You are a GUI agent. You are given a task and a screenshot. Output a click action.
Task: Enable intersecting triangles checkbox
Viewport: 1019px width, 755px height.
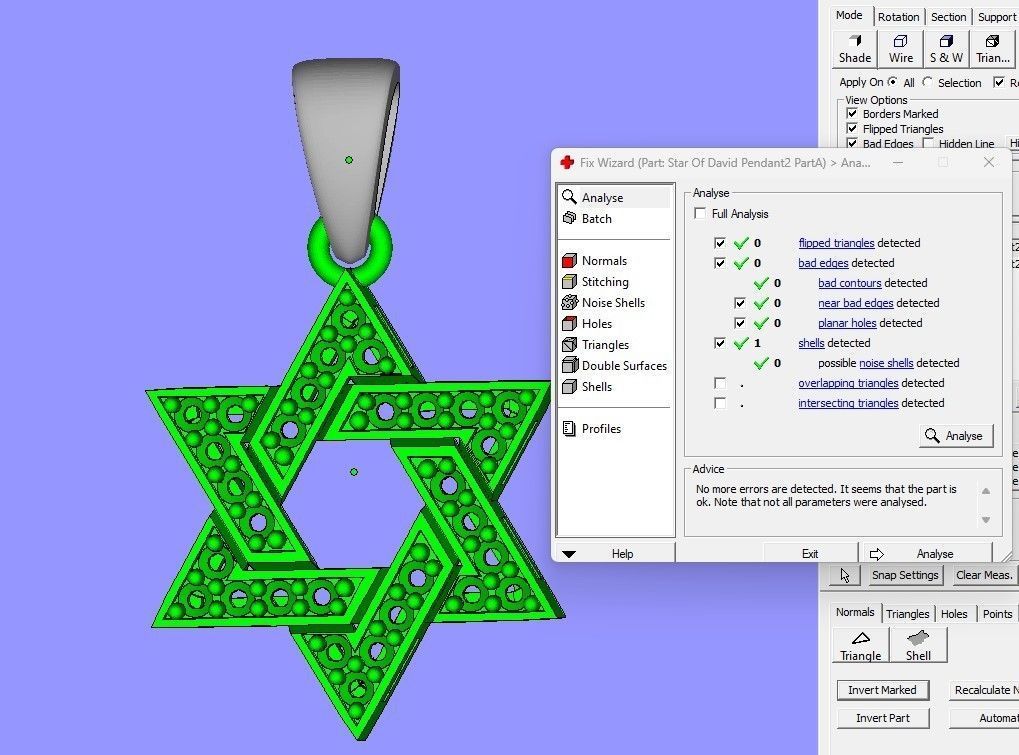coord(719,403)
